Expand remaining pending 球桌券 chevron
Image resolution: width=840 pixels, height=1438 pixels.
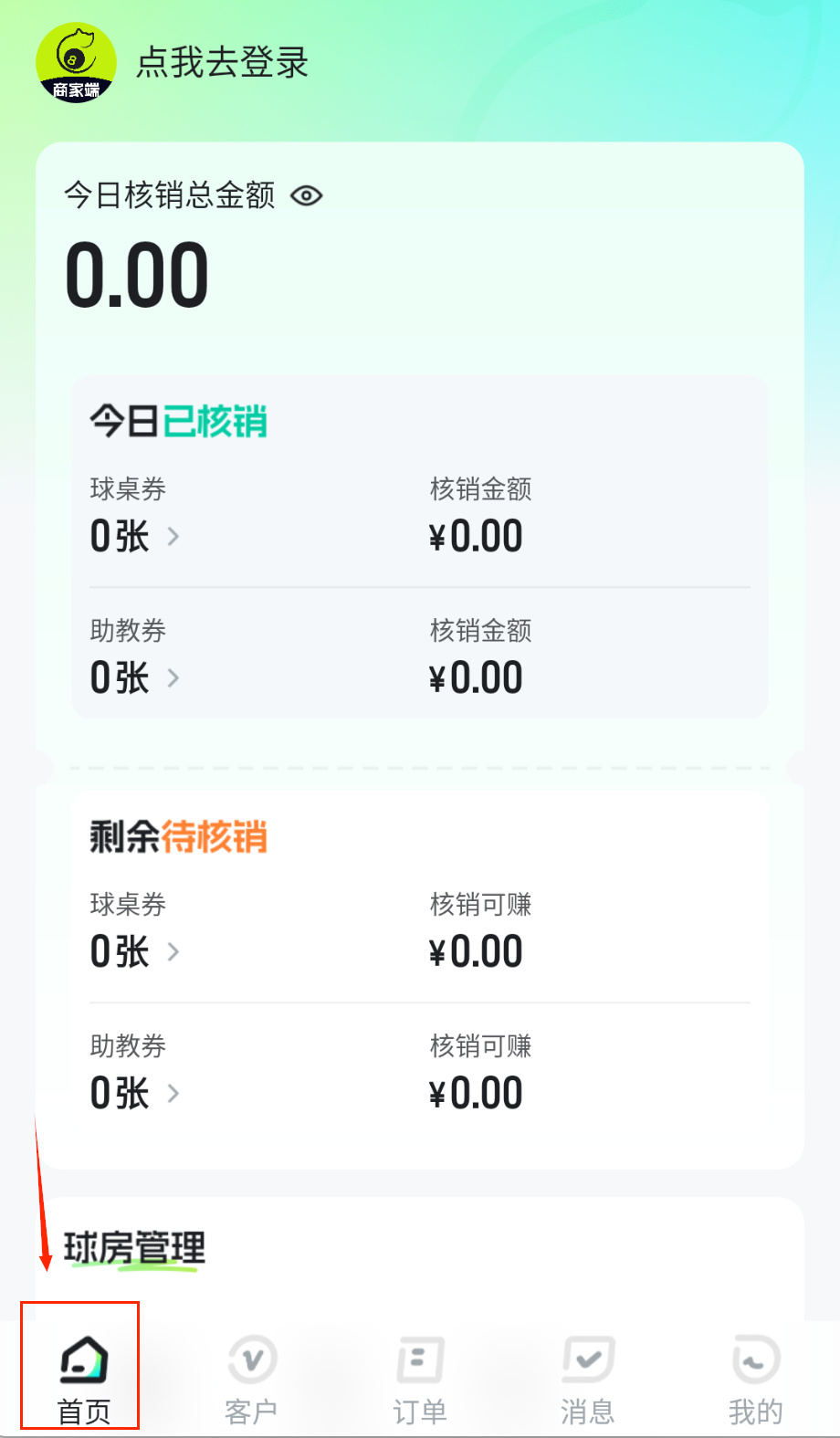(173, 952)
